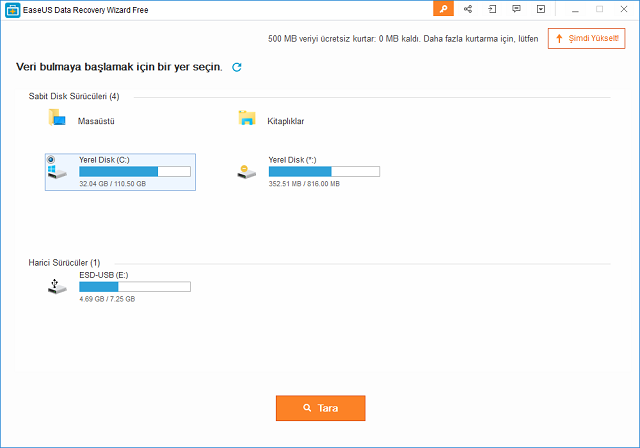The width and height of the screenshot is (640, 448).
Task: Open the share icon in title bar
Action: coord(468,9)
